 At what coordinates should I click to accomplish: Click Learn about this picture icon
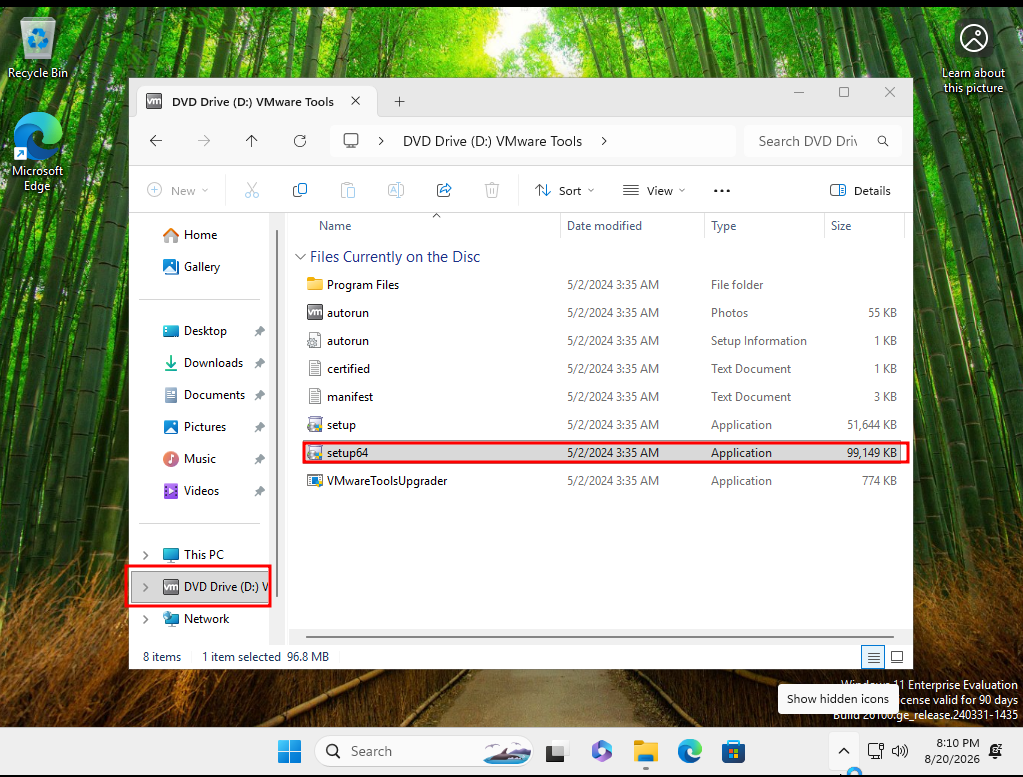973,57
